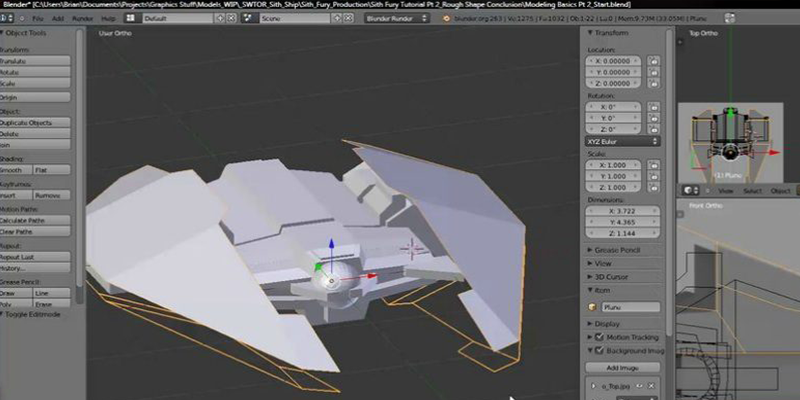Viewport: 800px width, 400px height.
Task: Lock the Location X value
Action: [x=653, y=61]
